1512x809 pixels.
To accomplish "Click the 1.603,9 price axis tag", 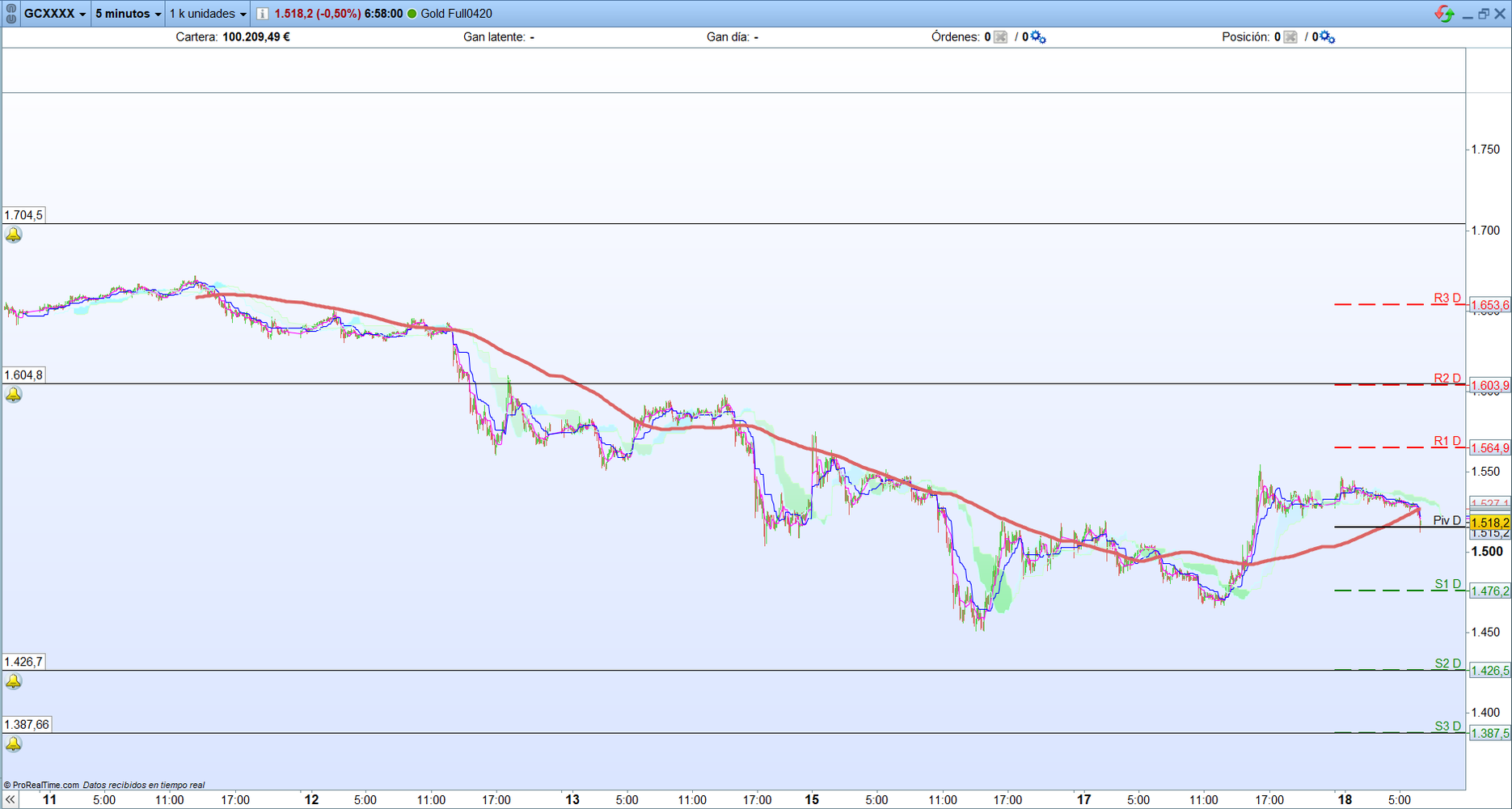I will point(1490,386).
